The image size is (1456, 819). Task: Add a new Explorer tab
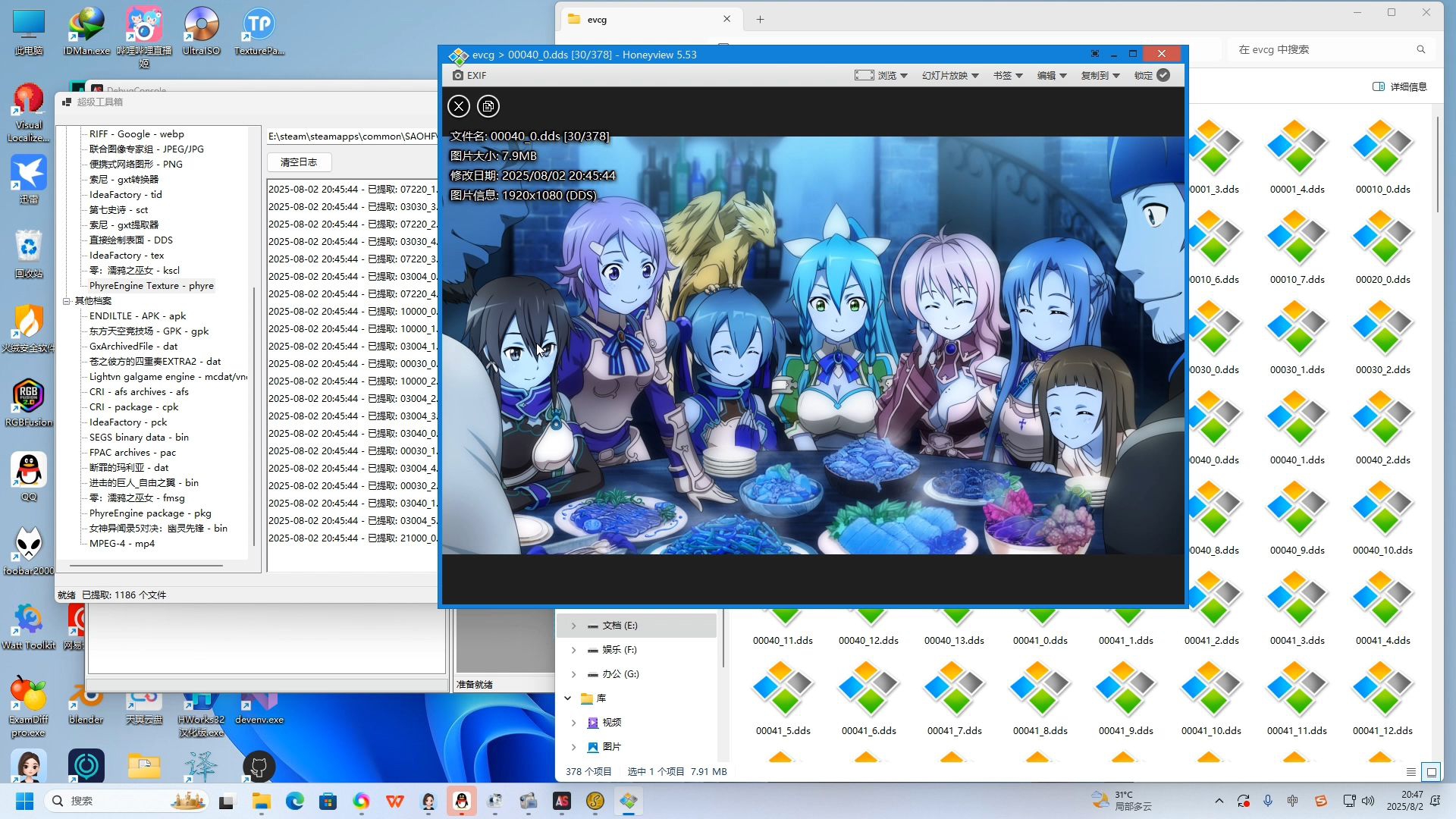pyautogui.click(x=760, y=20)
